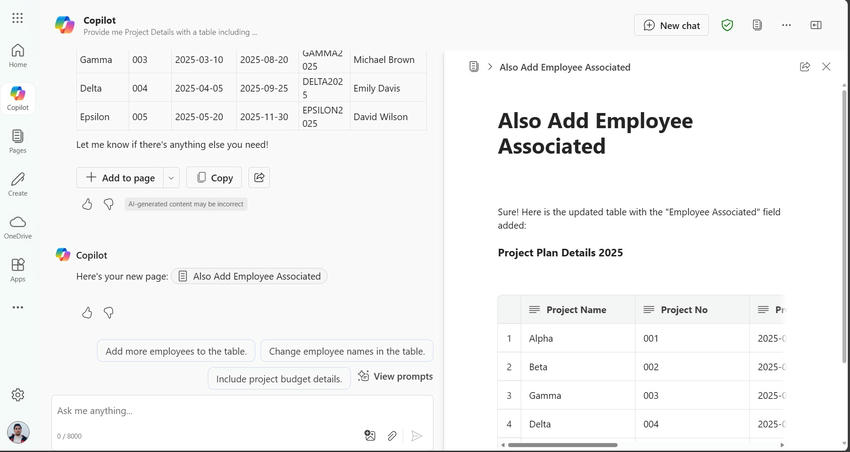
Task: Thumbs up the new page response
Action: point(87,312)
